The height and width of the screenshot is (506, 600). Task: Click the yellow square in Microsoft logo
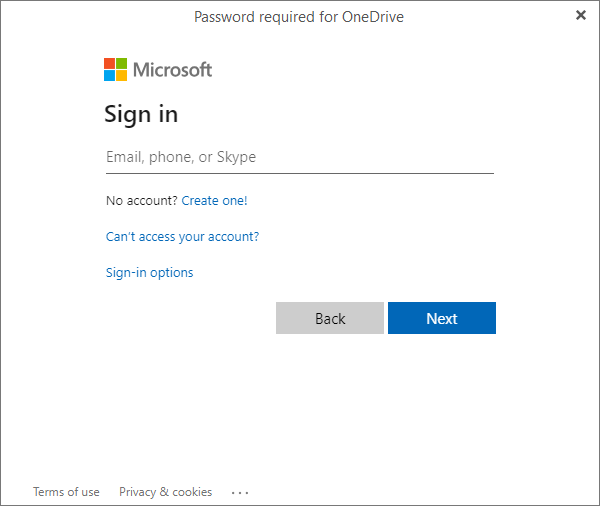(122, 75)
